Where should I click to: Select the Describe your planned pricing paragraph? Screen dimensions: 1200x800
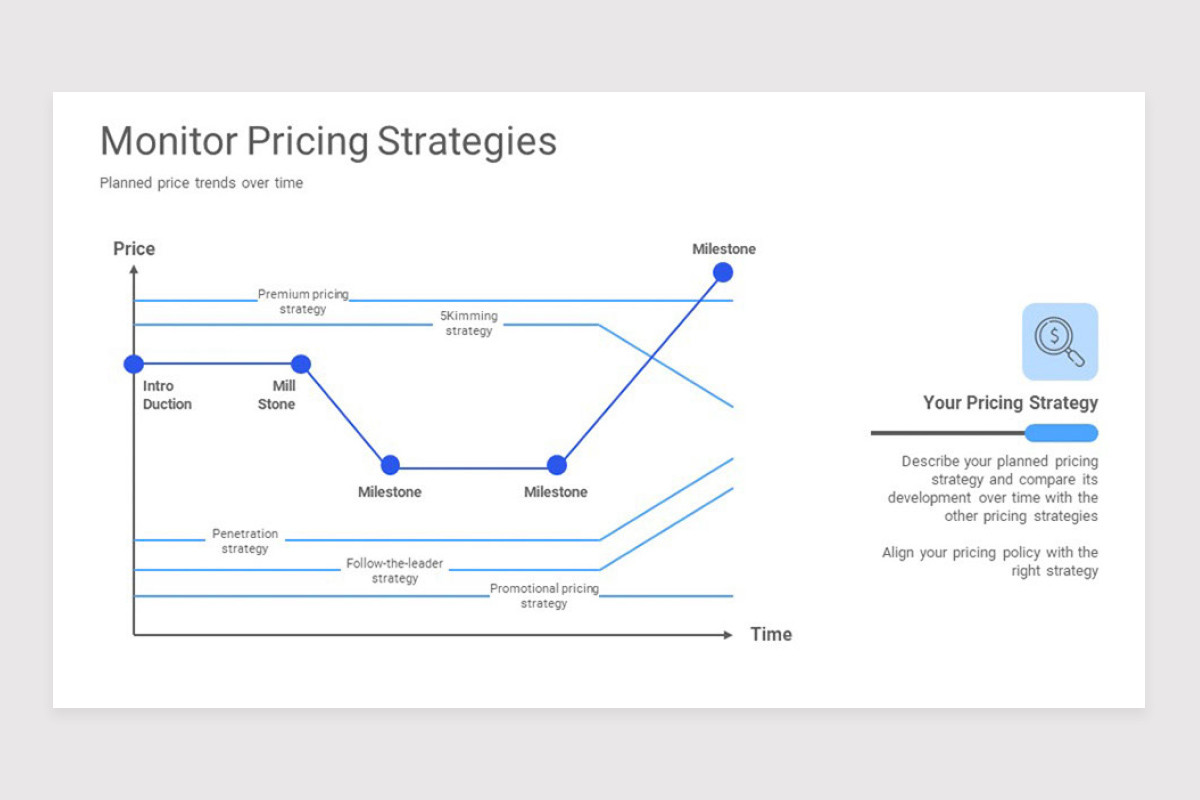coord(992,489)
